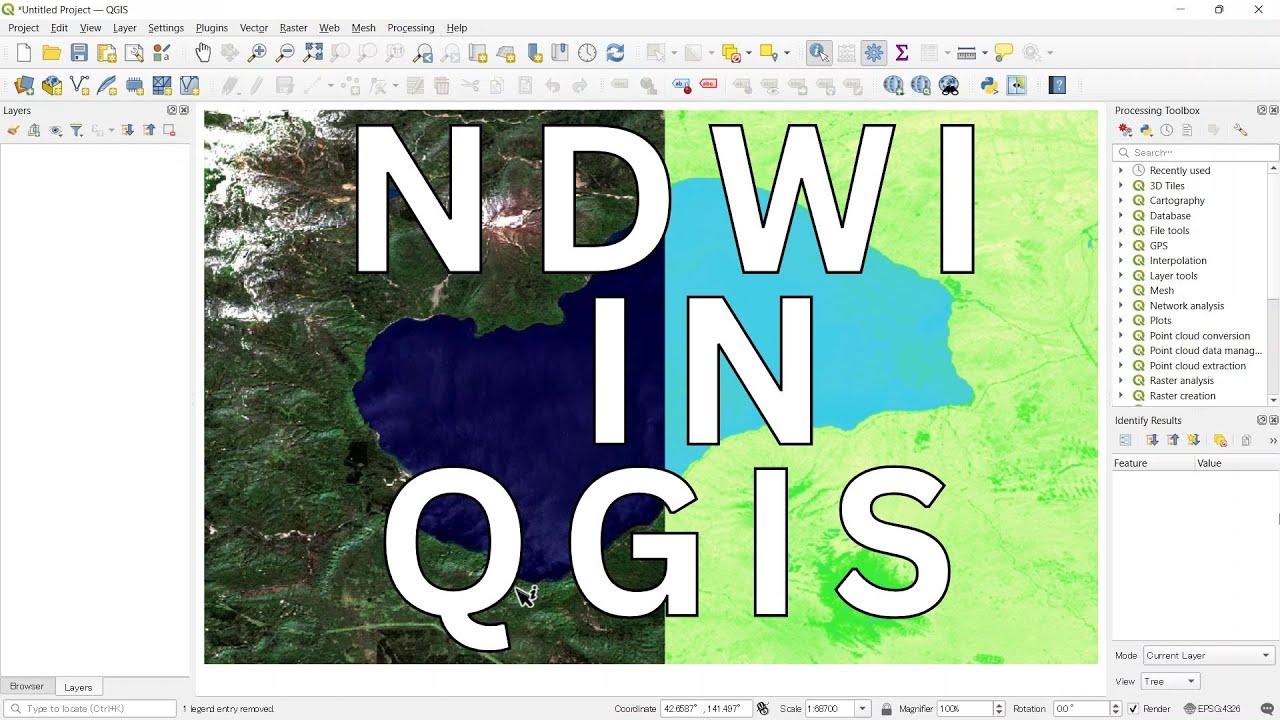Click the Messages log icon in status bar
The width and height of the screenshot is (1280, 720).
1268,709
